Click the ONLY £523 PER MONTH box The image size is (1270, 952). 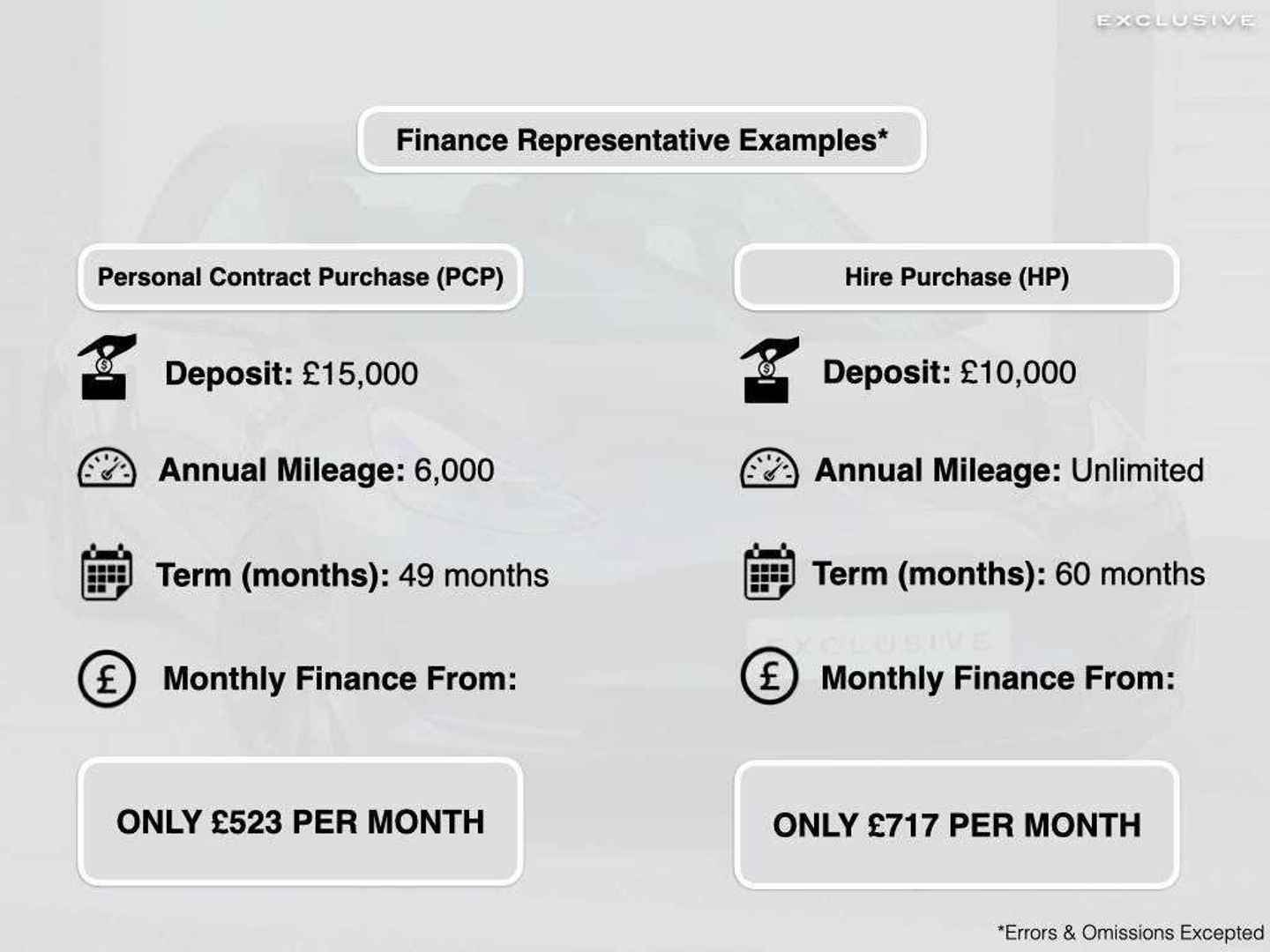pos(300,822)
